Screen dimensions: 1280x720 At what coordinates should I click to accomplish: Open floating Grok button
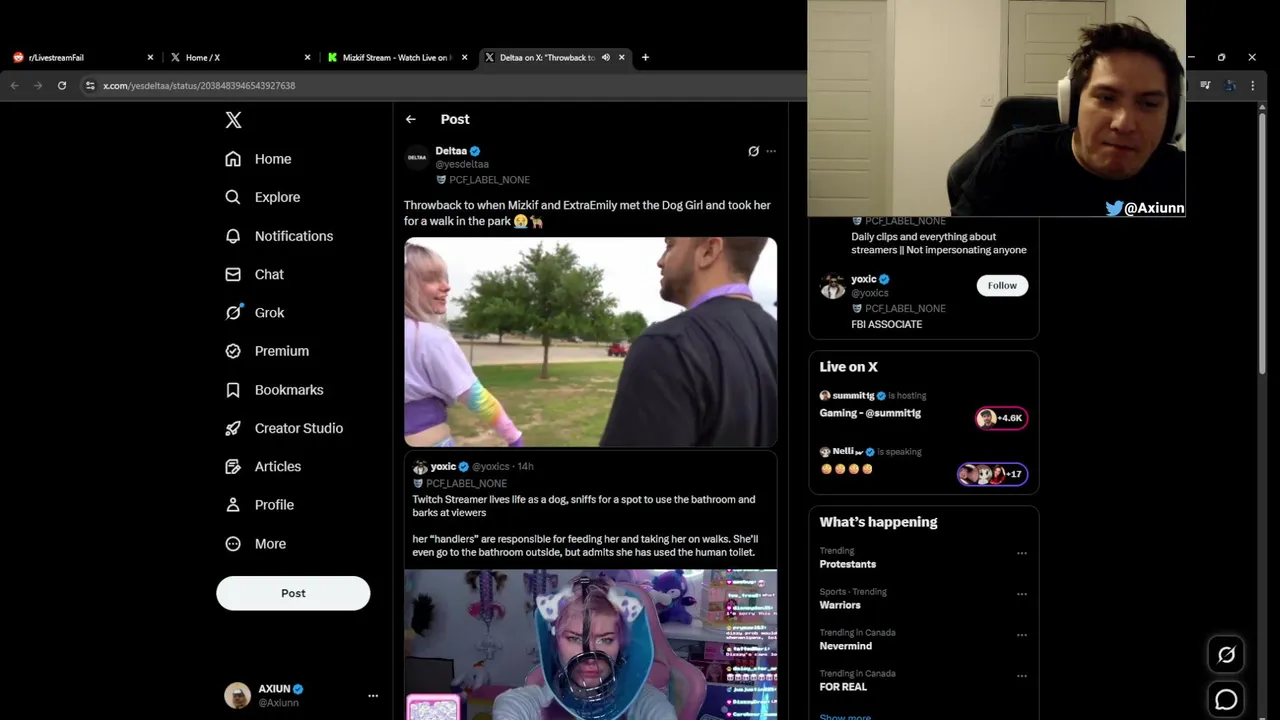click(1226, 655)
